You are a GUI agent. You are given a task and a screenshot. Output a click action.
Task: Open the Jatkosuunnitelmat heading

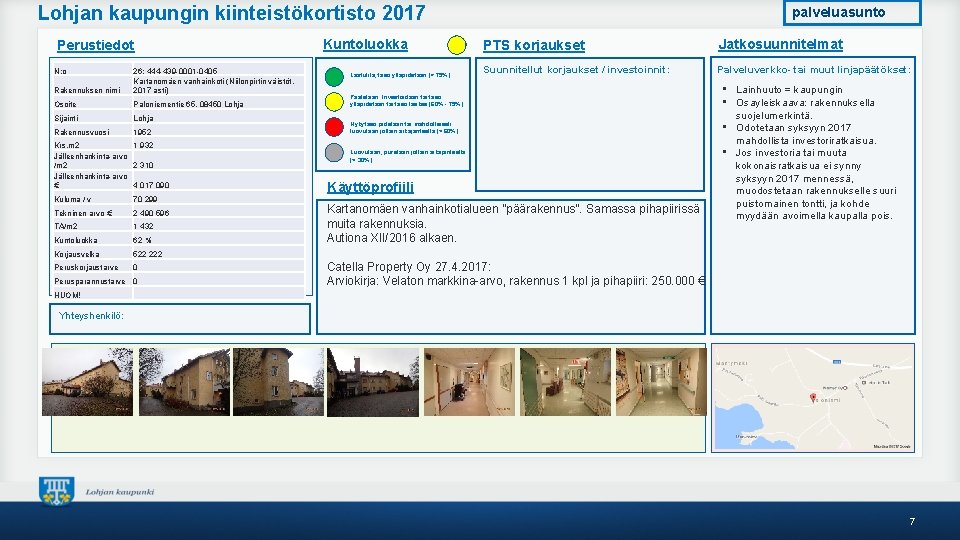point(780,45)
